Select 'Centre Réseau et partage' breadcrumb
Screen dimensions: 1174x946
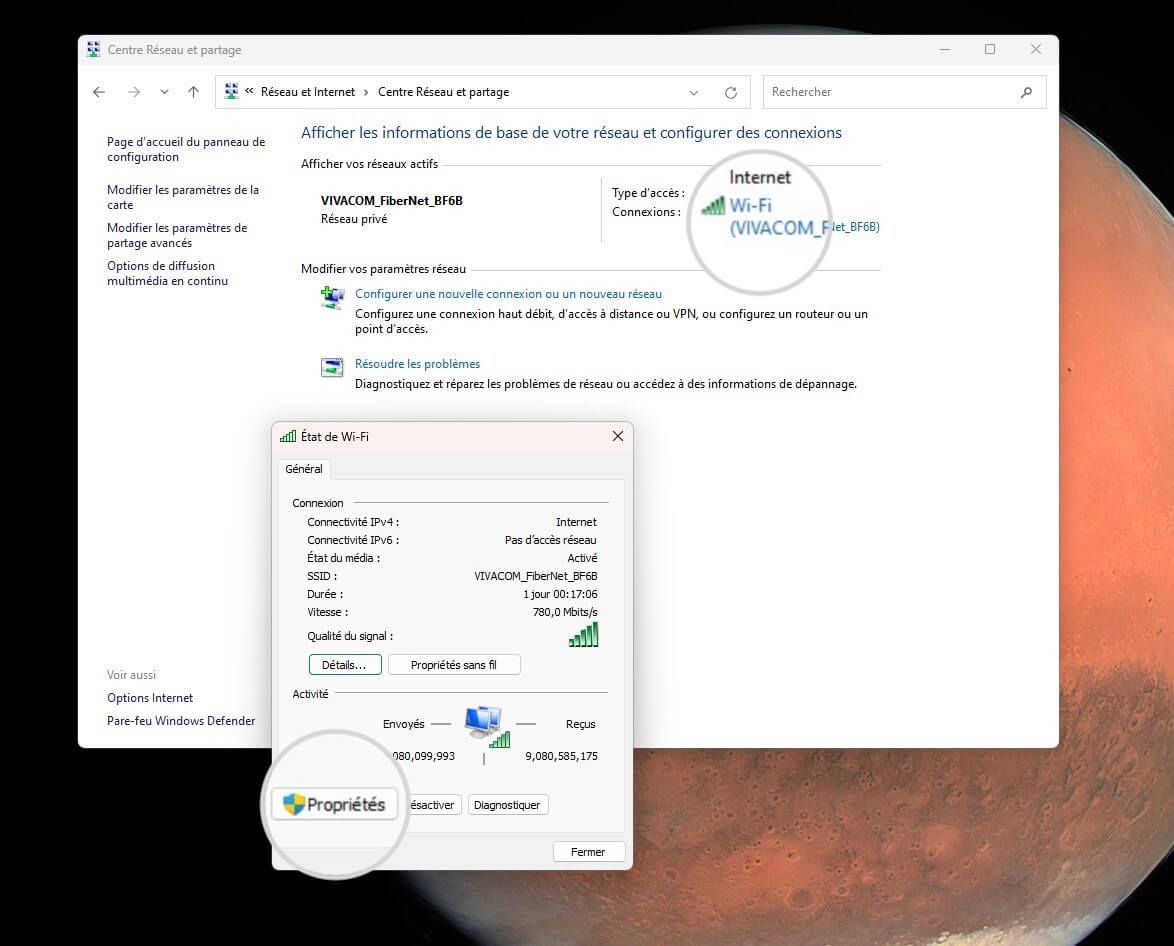tap(443, 92)
